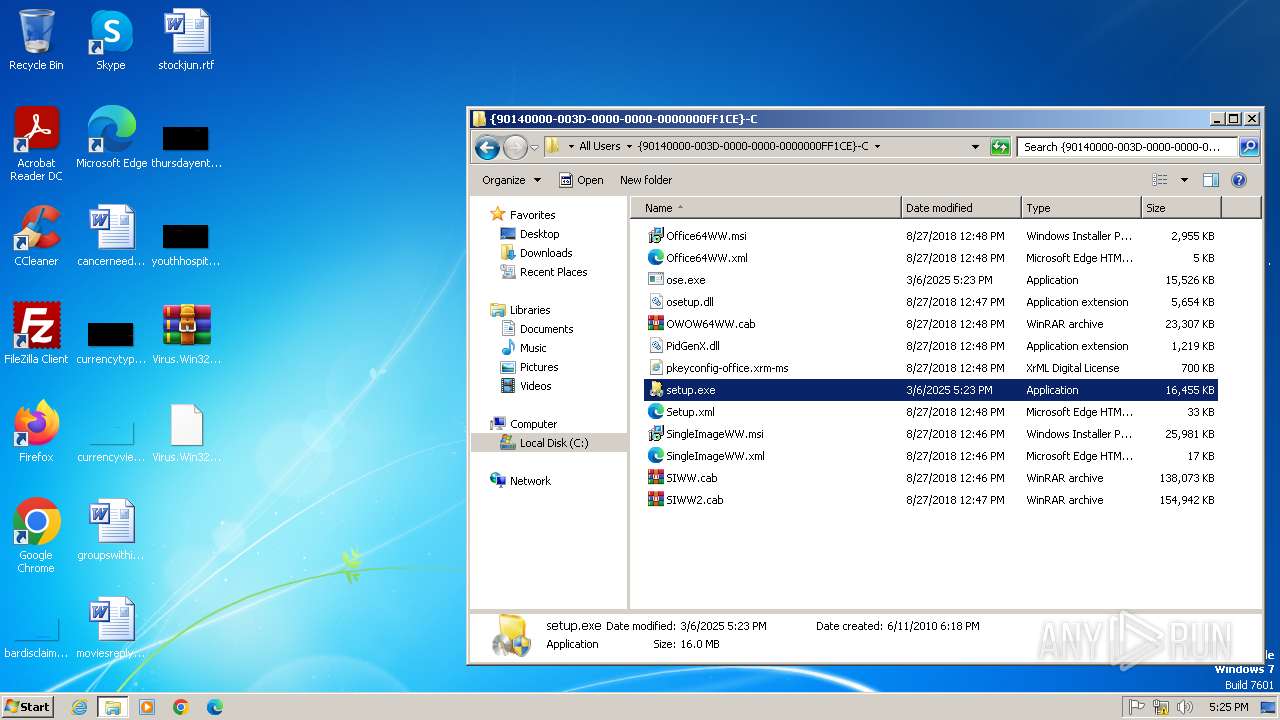Viewport: 1280px width, 720px height.
Task: Select setup.exe file row
Action: 931,390
